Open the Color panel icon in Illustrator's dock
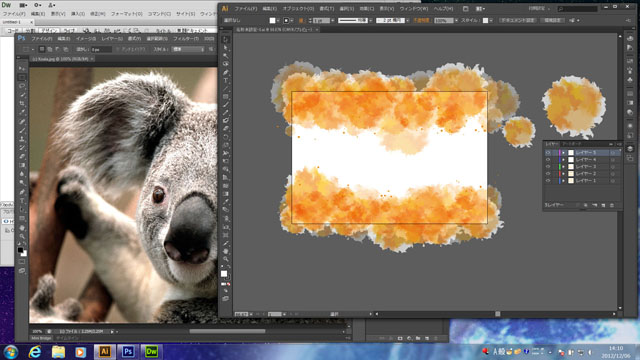640x360 pixels. coord(630,38)
